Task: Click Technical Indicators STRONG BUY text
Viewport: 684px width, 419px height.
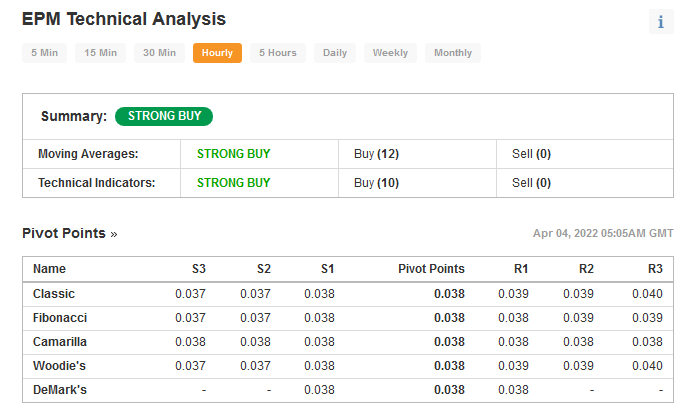Action: (x=233, y=183)
